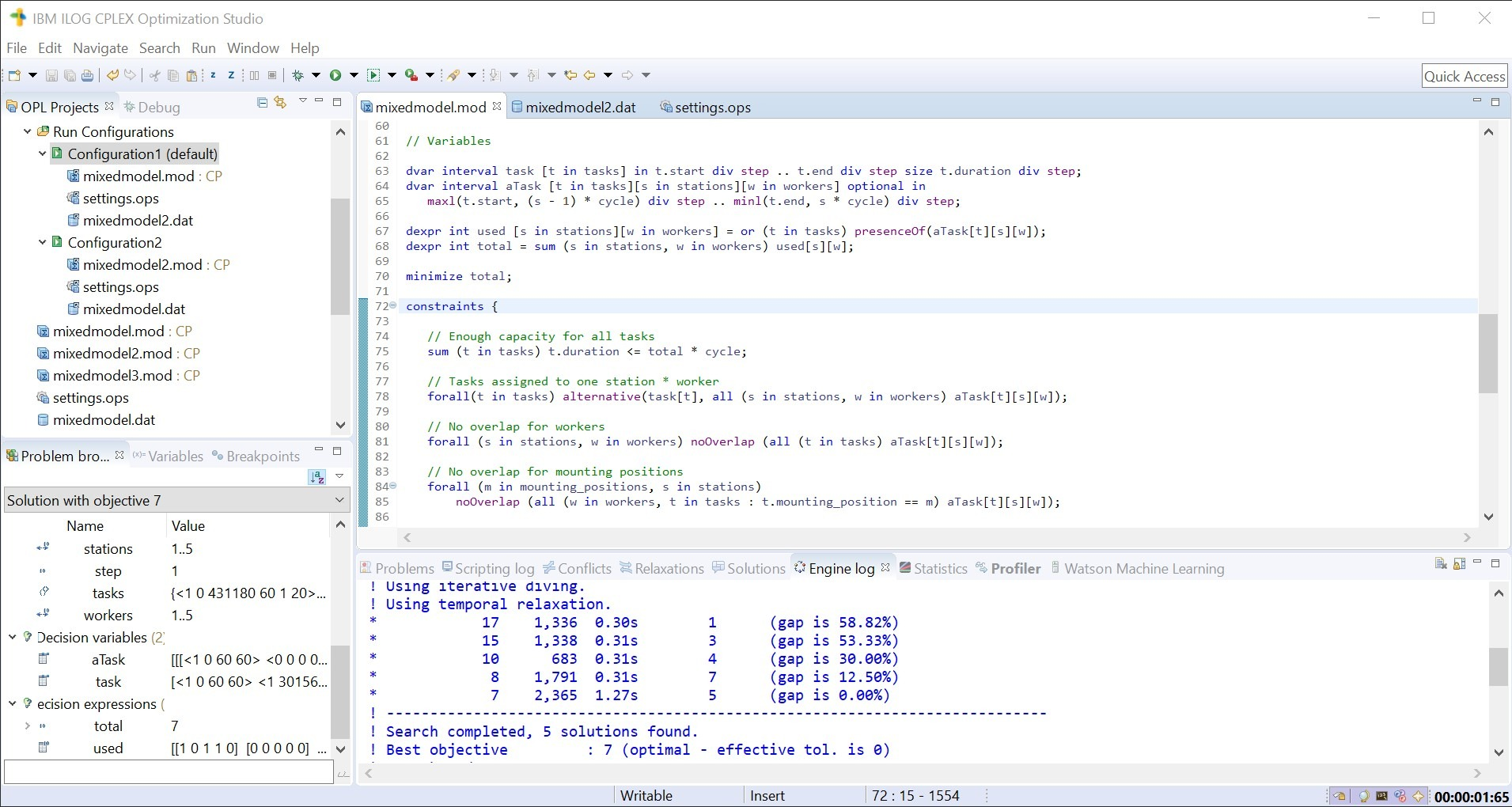Click the Undo arrow icon in the toolbar

[x=113, y=75]
